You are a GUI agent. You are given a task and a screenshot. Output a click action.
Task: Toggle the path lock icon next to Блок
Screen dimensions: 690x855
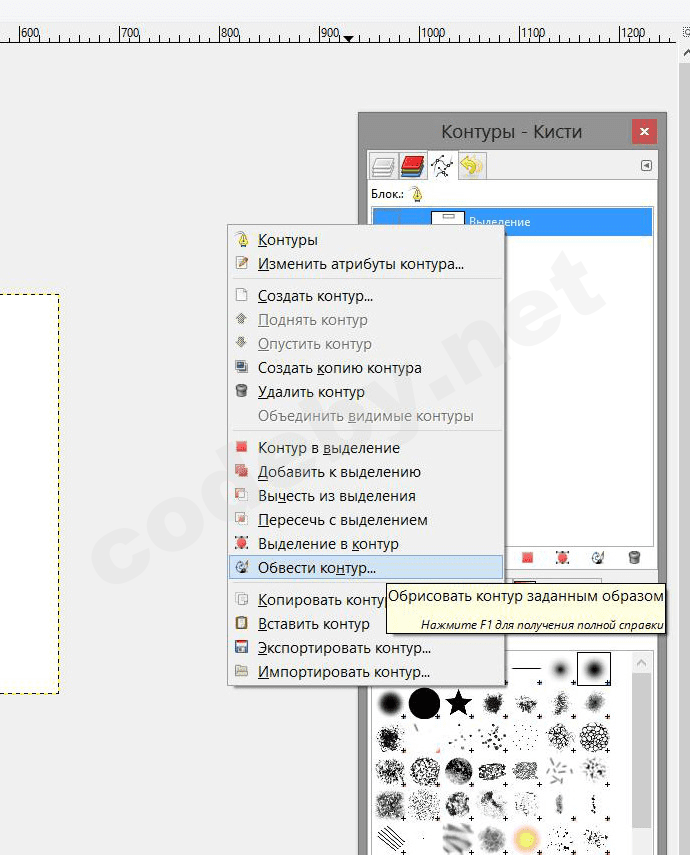417,194
